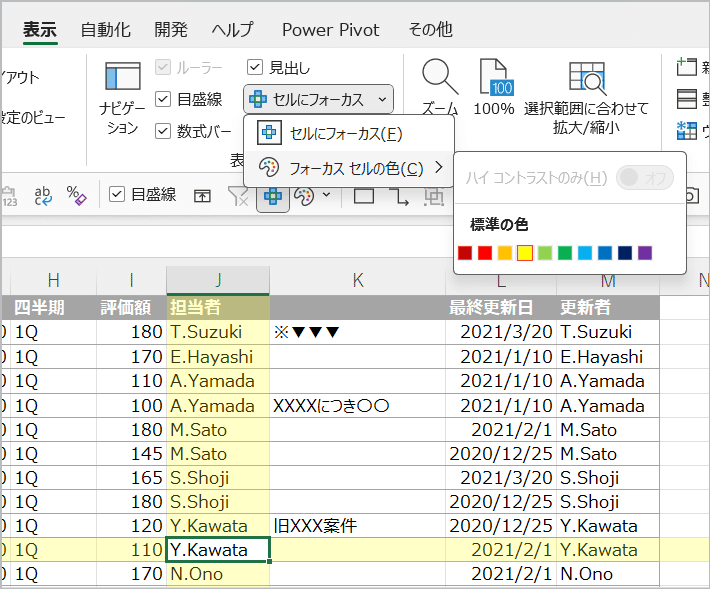Pick the light green color swatch

tap(545, 253)
